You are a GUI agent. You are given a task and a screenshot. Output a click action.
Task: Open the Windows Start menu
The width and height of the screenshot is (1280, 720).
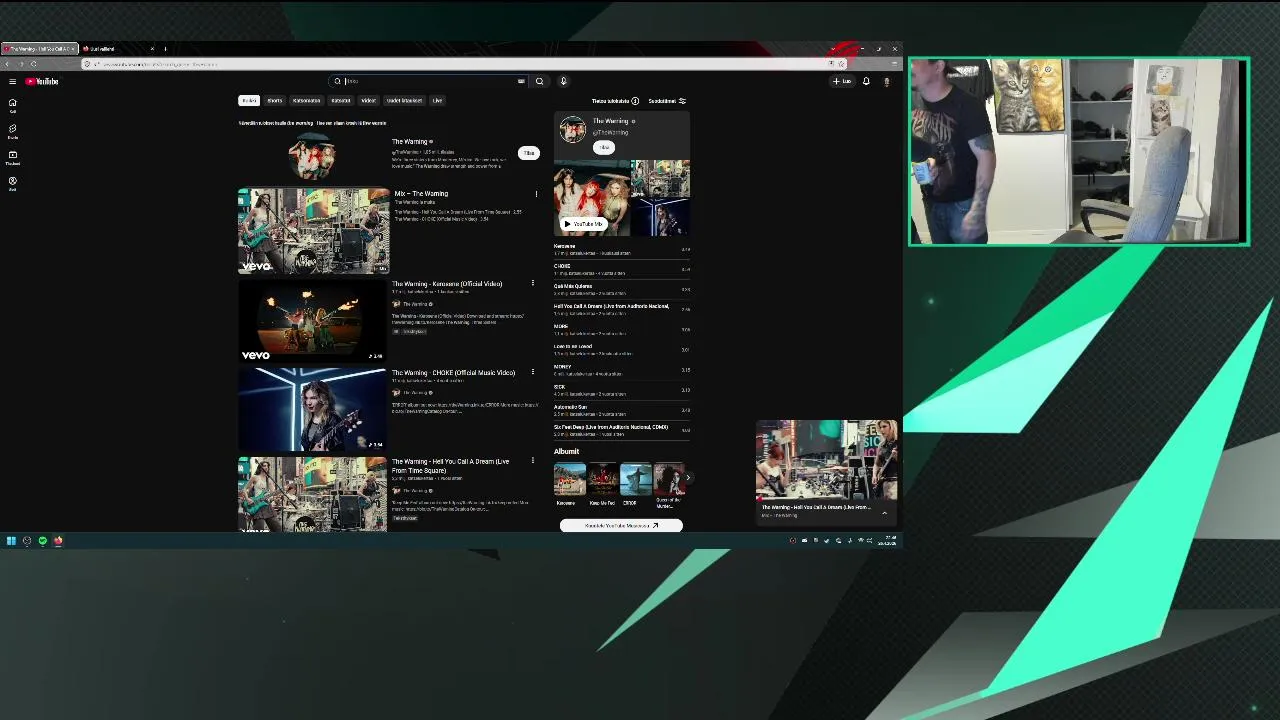(x=11, y=541)
